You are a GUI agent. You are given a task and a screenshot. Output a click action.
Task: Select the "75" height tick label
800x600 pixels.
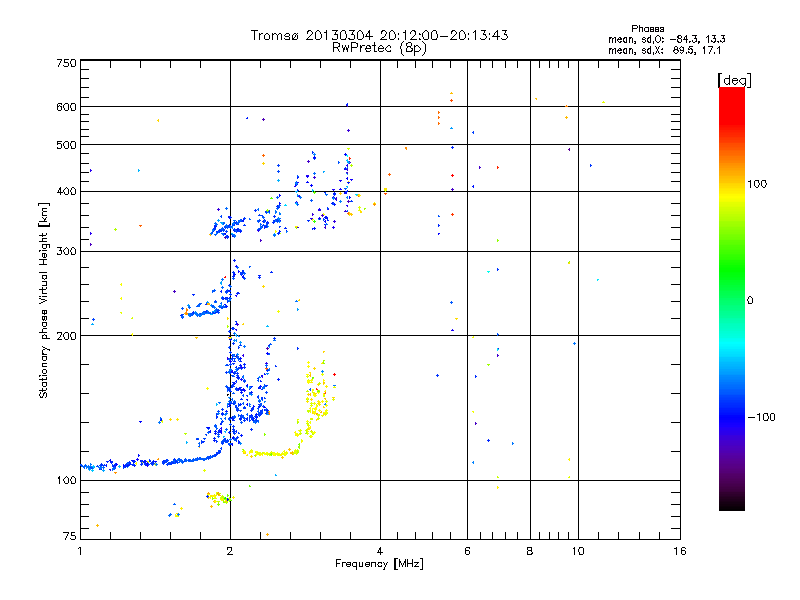tap(70, 536)
